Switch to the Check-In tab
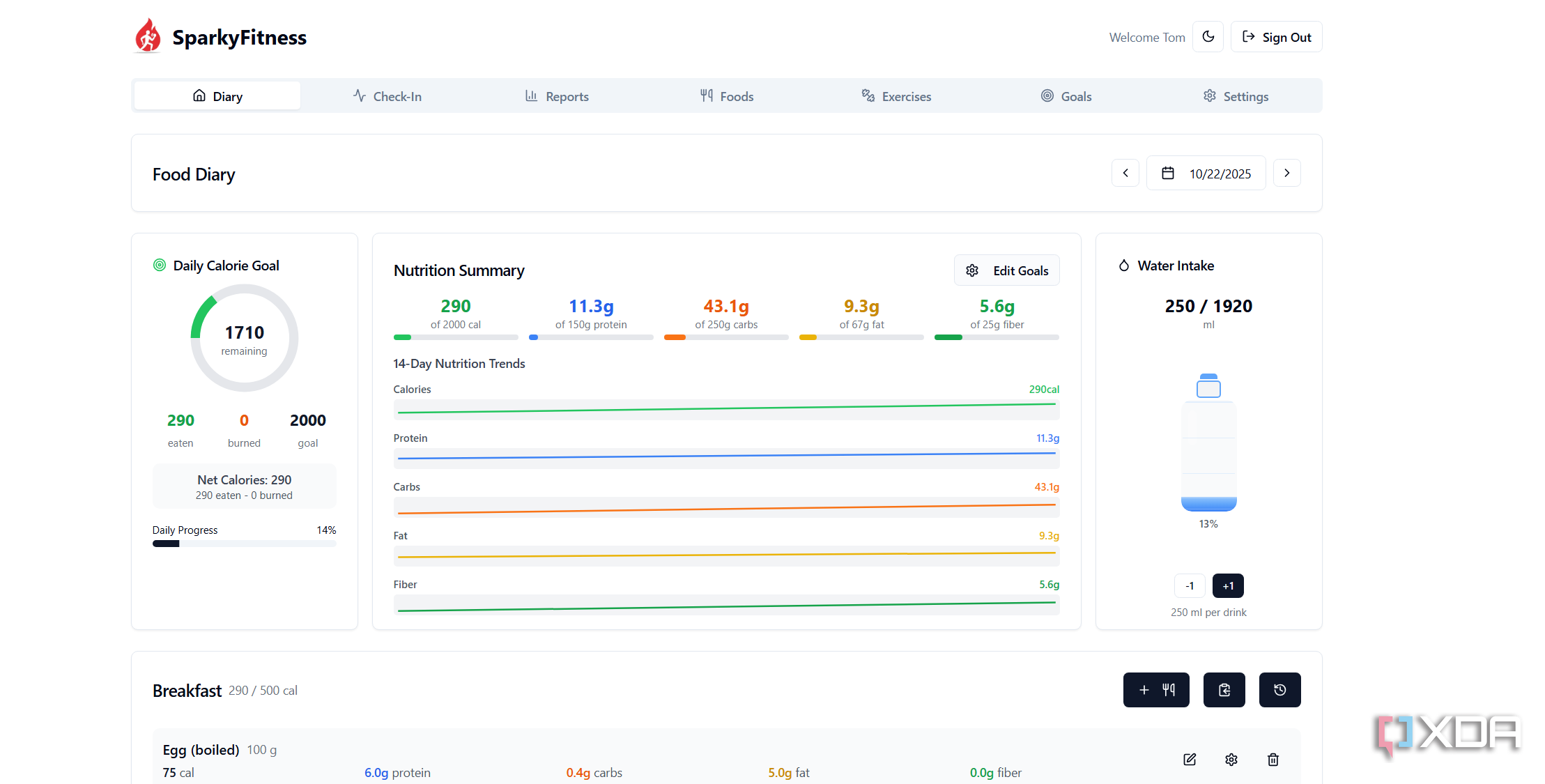 [387, 96]
